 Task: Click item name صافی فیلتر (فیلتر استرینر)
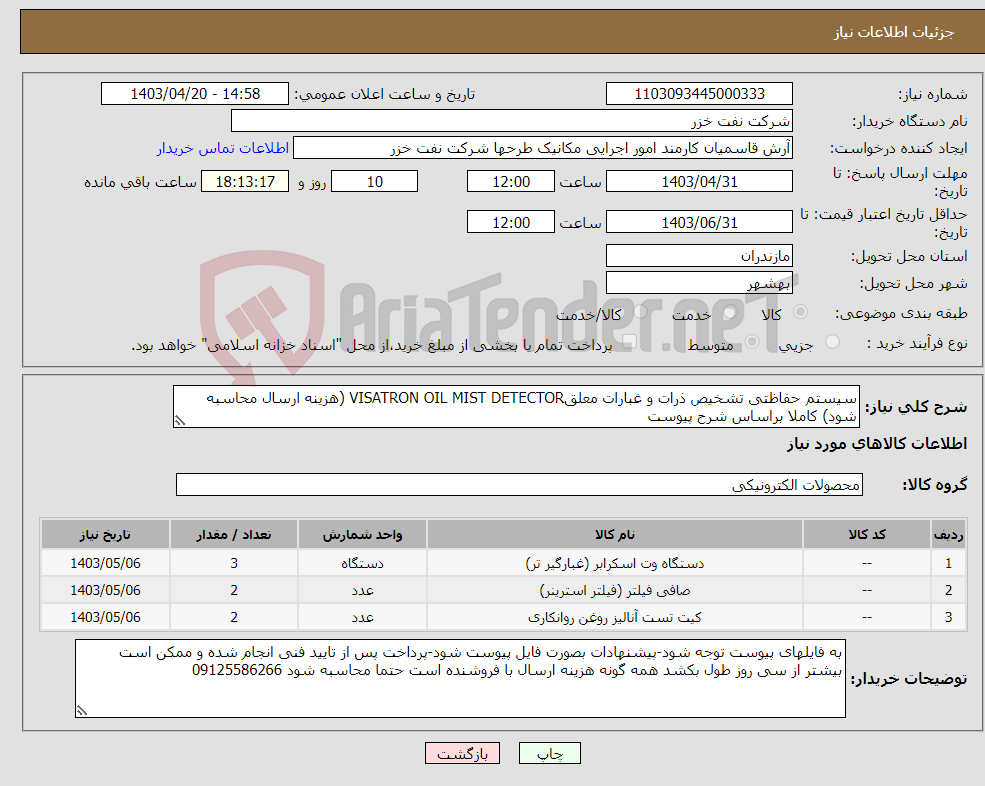(614, 591)
